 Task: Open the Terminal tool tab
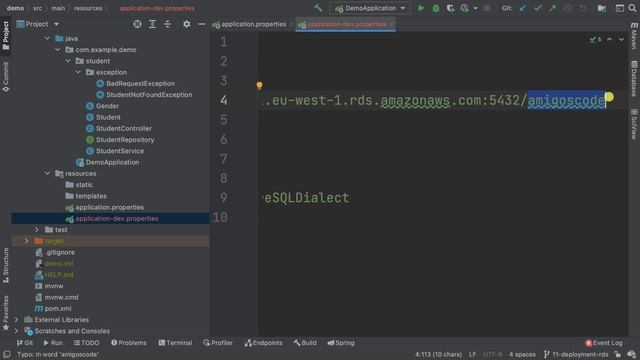[175, 343]
